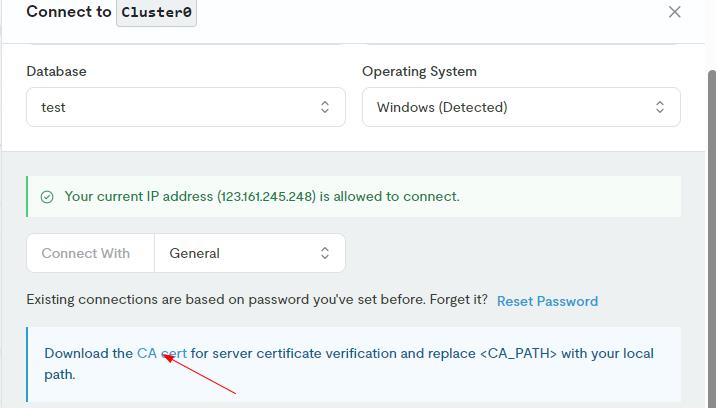Image resolution: width=716 pixels, height=408 pixels.
Task: Click the chevron arrows in the Database field
Action: (325, 107)
